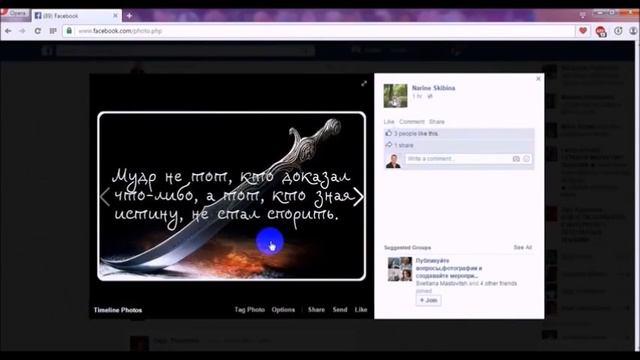Viewport: 640px width, 360px height.
Task: Open the 1 hr timestamp link
Action: point(417,97)
